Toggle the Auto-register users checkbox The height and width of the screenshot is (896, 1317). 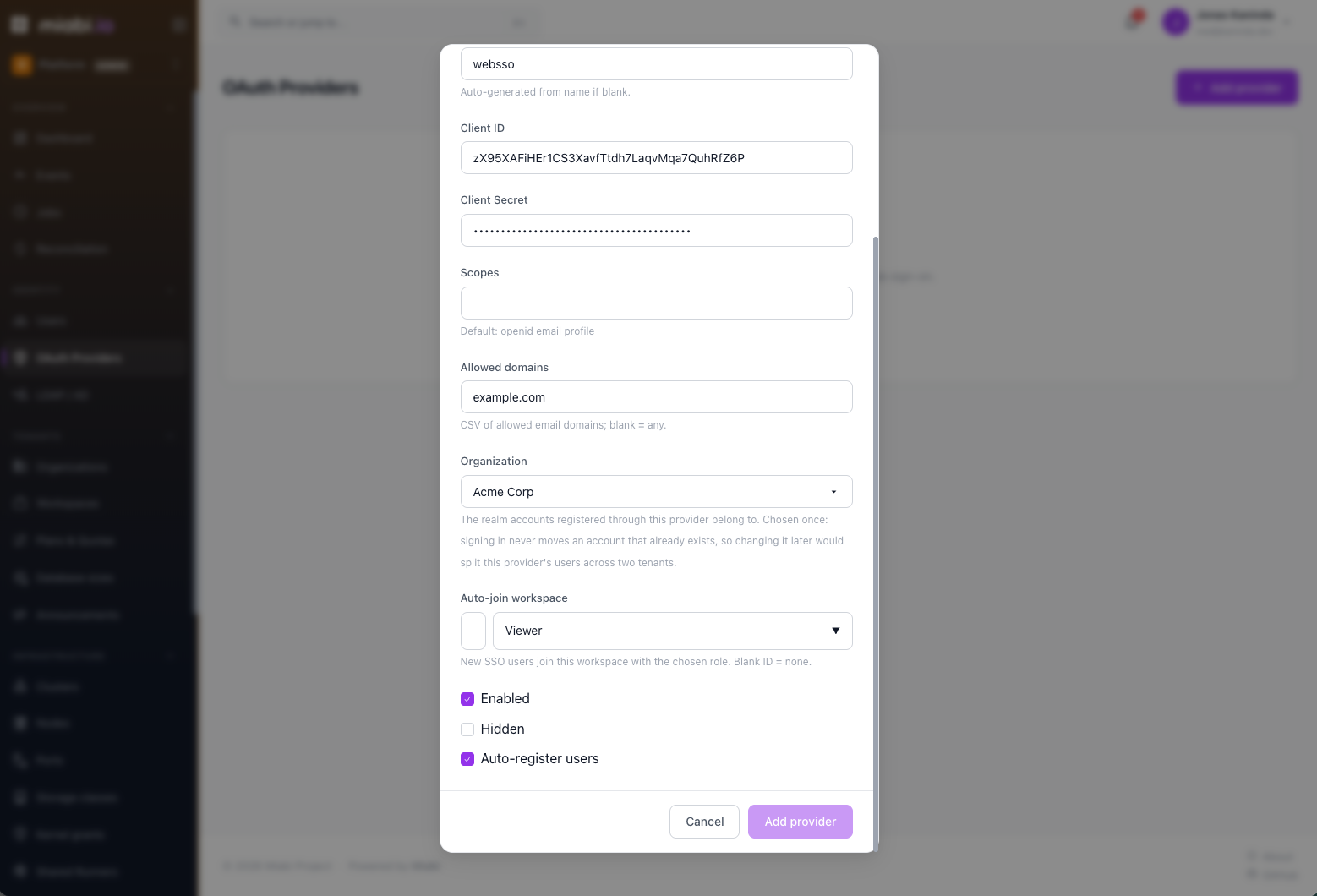tap(467, 759)
